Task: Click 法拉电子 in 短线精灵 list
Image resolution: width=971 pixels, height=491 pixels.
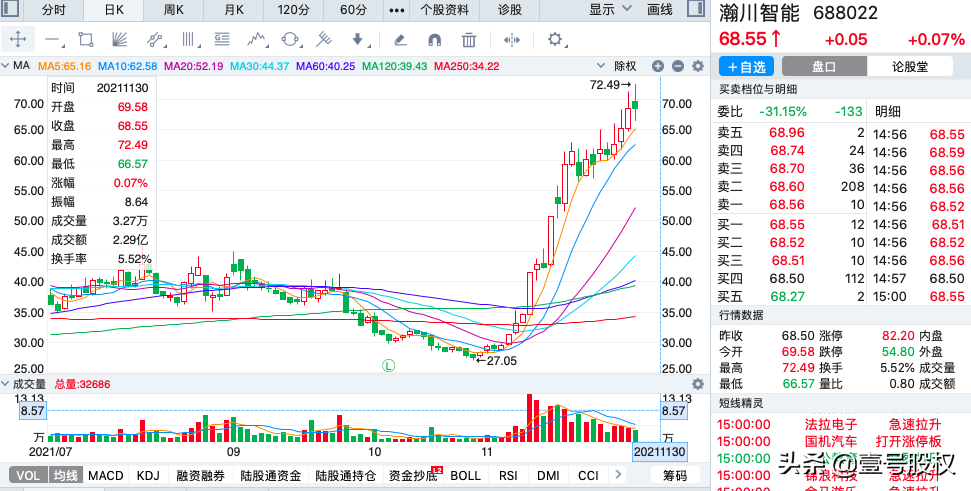Action: [830, 424]
